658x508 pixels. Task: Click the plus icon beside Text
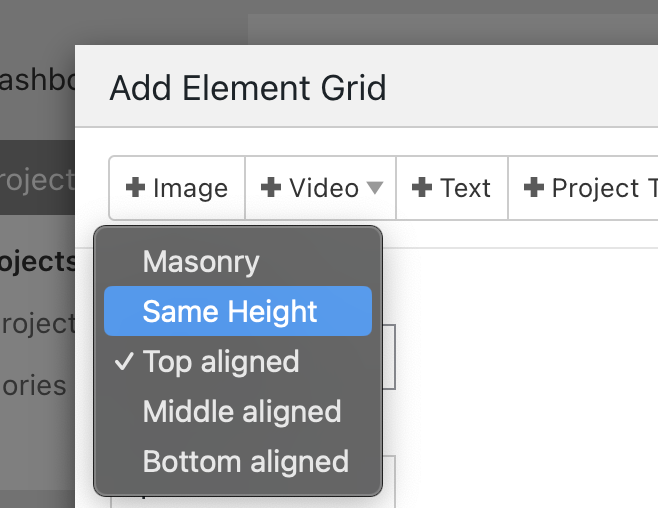(x=422, y=188)
